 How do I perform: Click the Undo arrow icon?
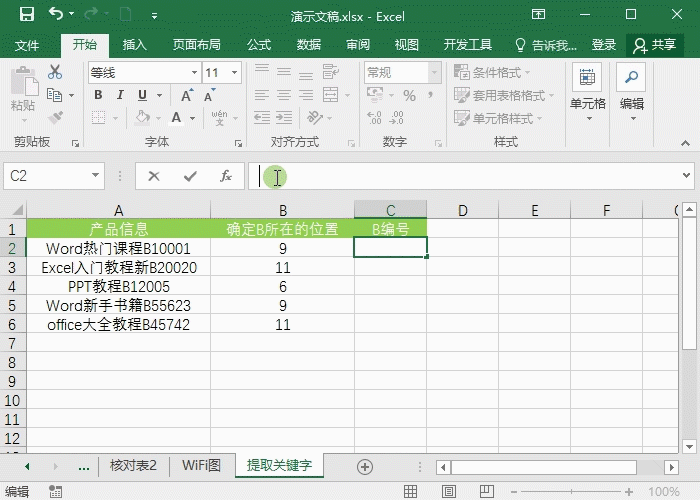[x=56, y=14]
